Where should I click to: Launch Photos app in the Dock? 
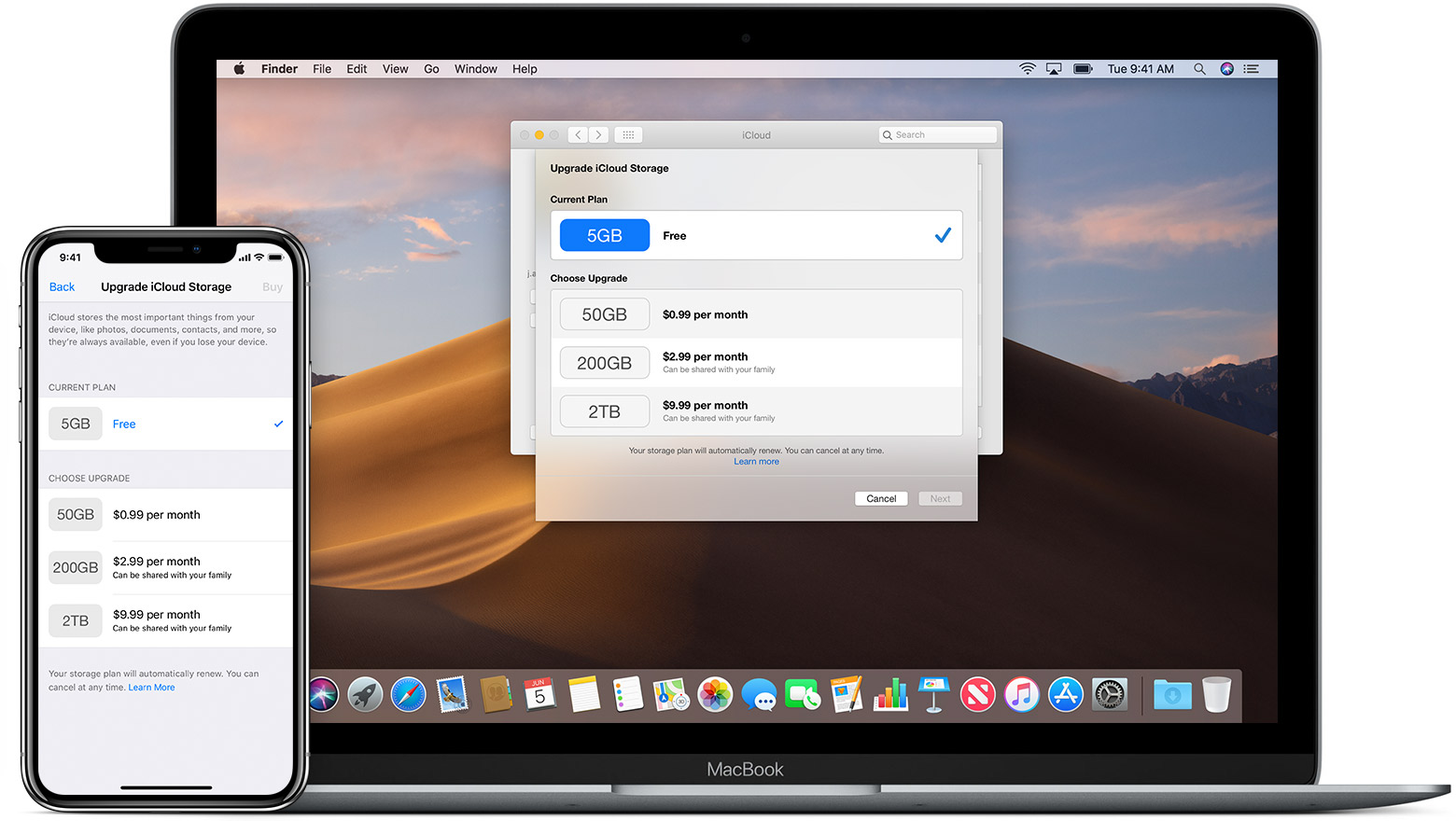point(715,695)
